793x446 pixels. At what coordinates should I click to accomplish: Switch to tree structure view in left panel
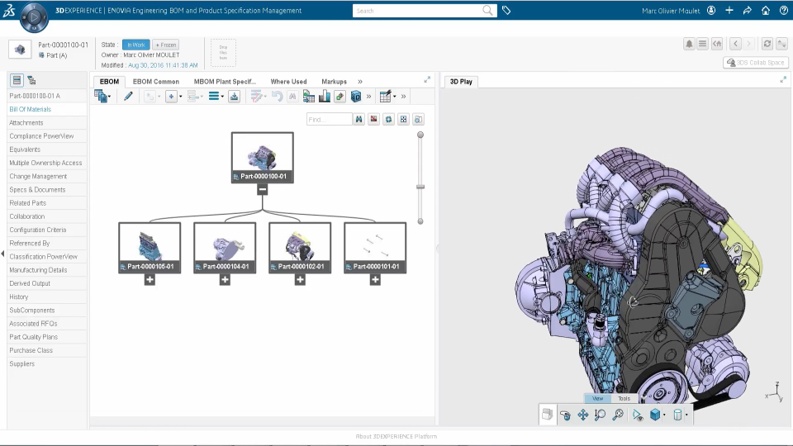[x=32, y=80]
